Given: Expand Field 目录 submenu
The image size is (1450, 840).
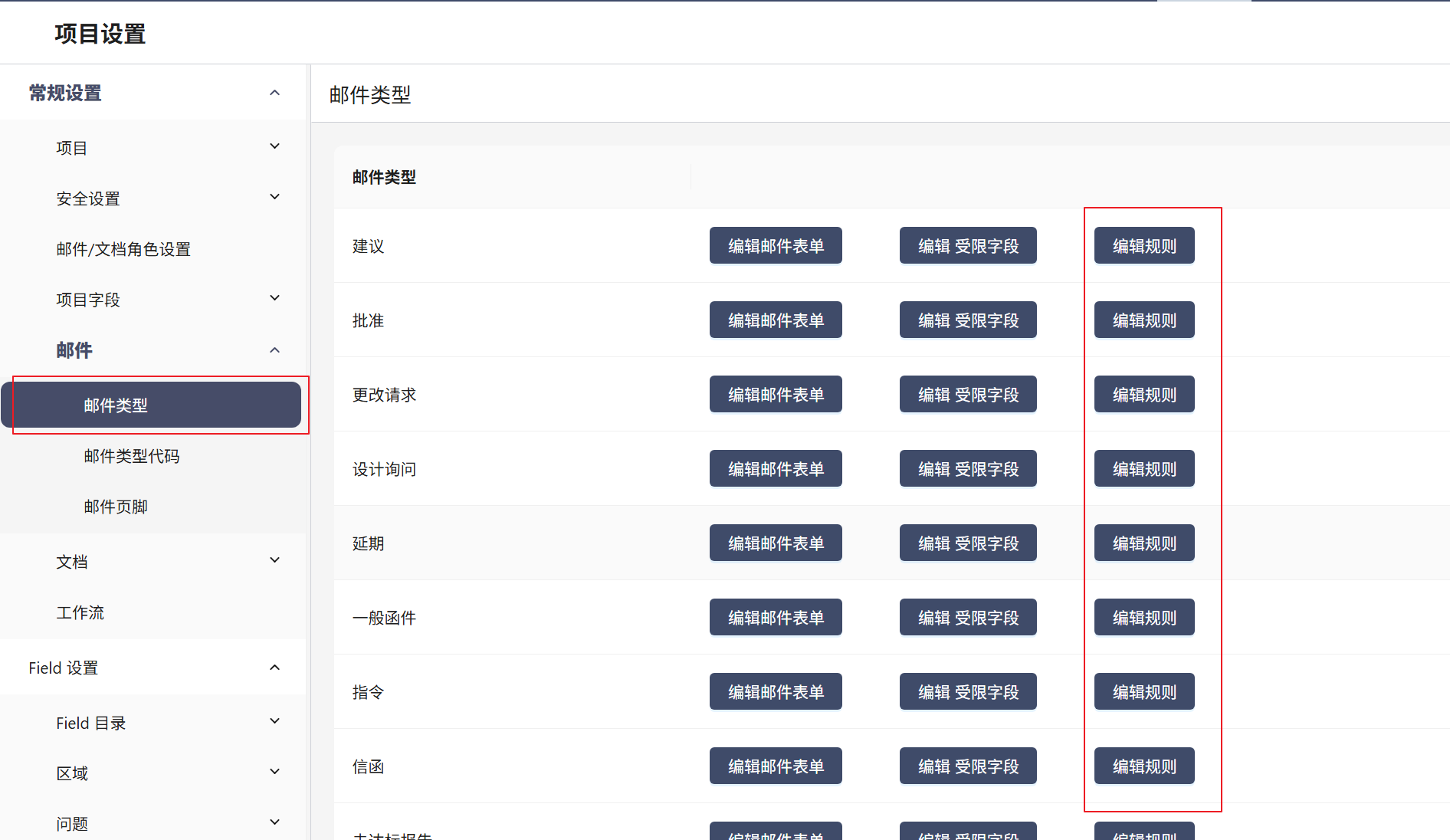Looking at the screenshot, I should (274, 721).
